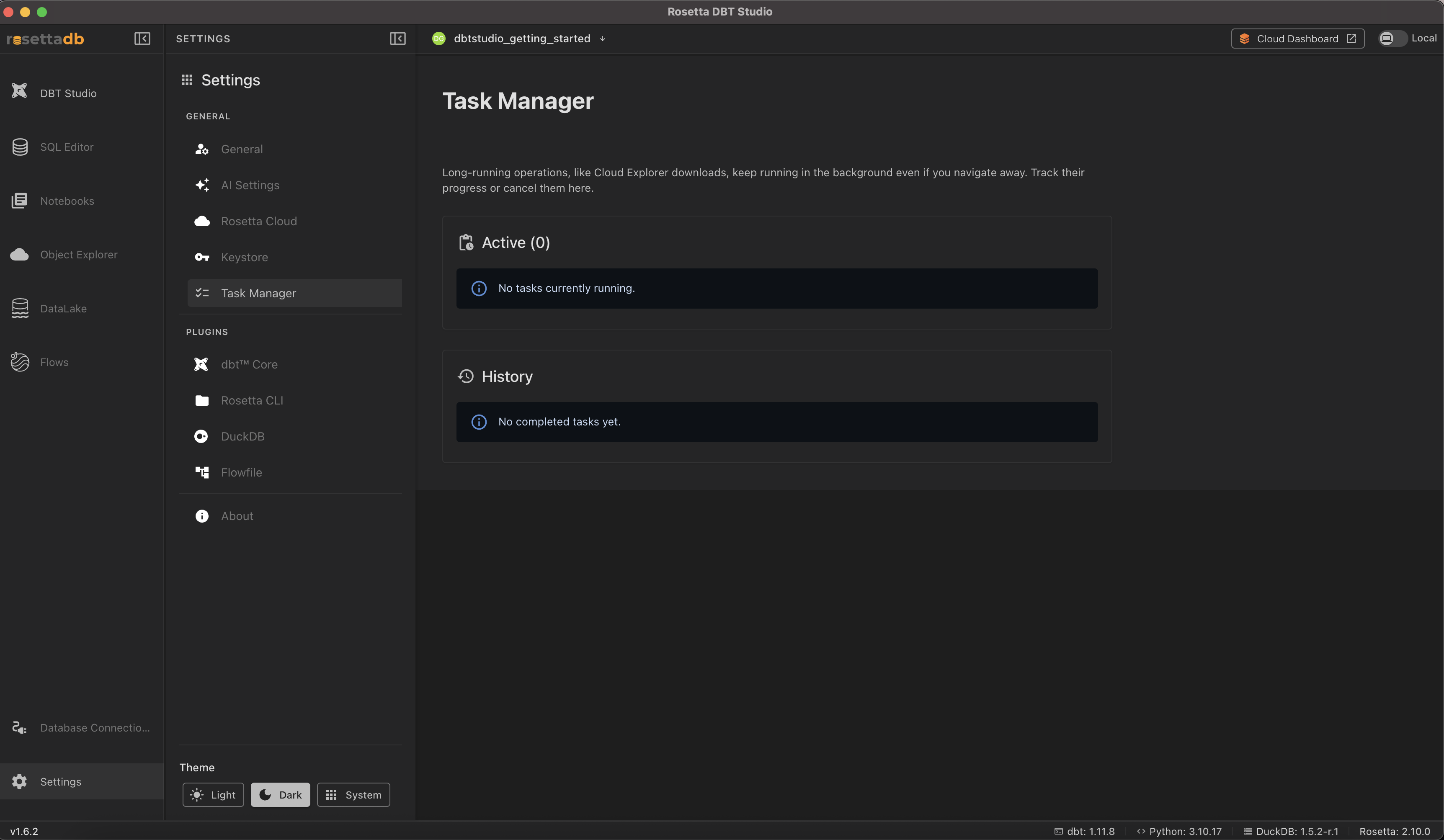Open Object Explorer cloud icon
1444x840 pixels.
click(20, 255)
